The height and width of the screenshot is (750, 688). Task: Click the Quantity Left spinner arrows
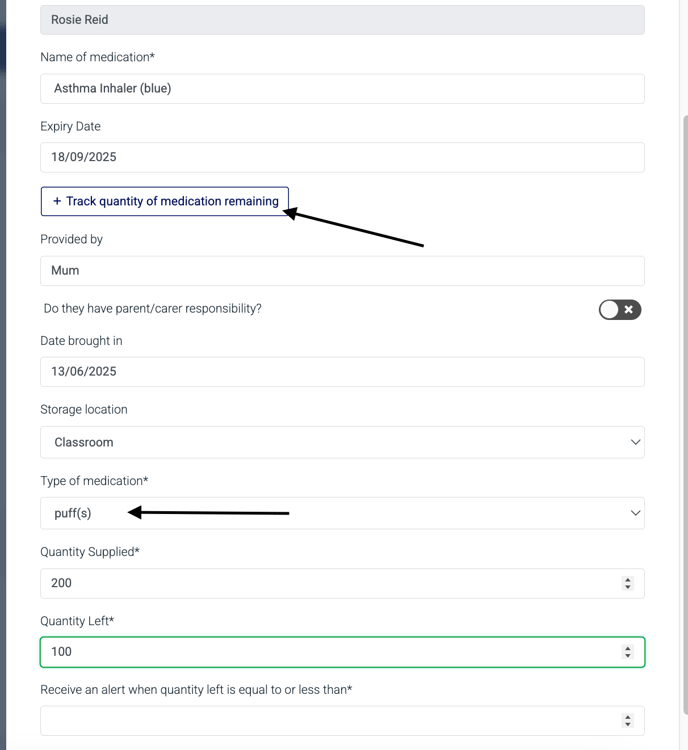pyautogui.click(x=628, y=652)
